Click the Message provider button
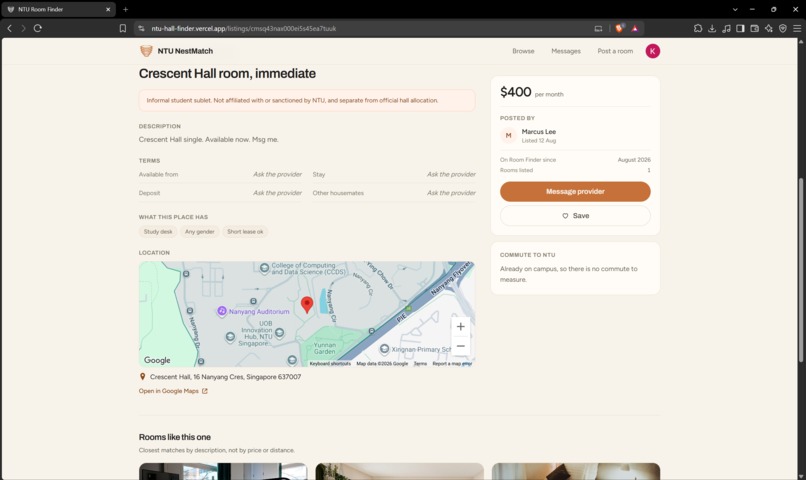The height and width of the screenshot is (480, 806). point(575,192)
